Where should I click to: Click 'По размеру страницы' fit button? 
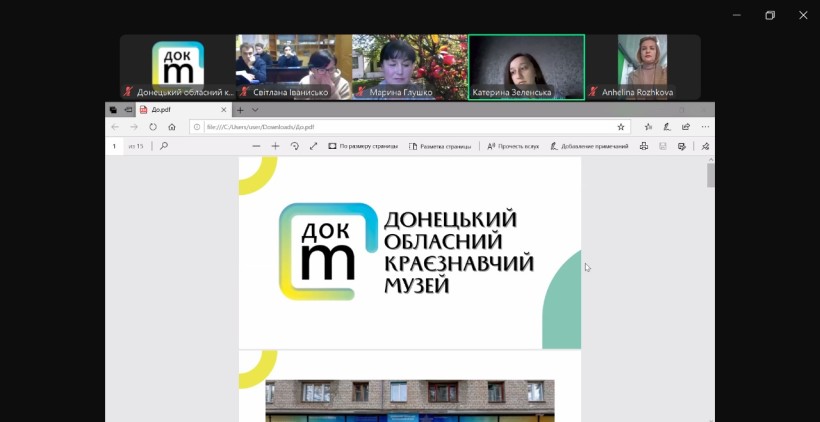[363, 146]
